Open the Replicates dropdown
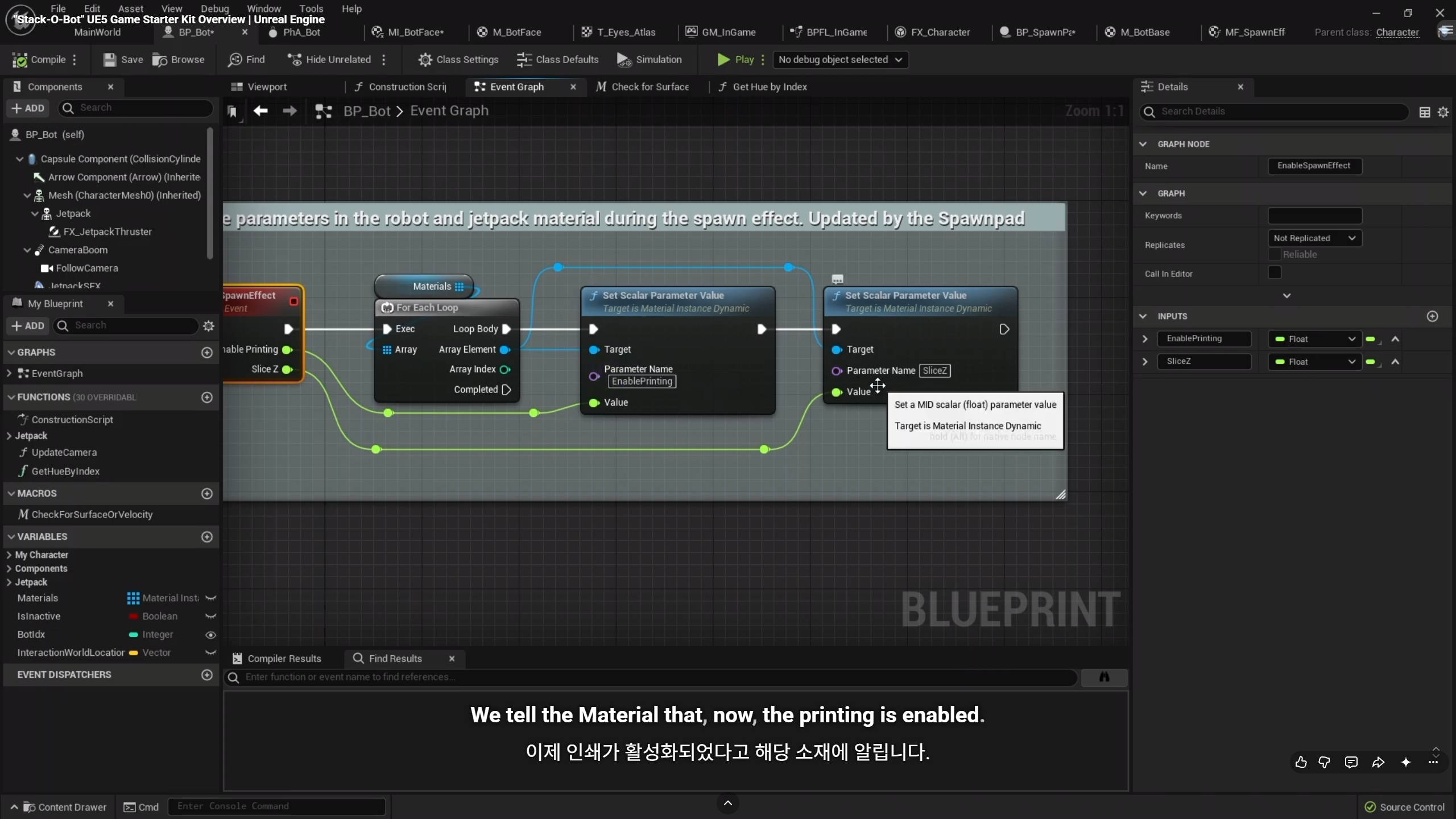Screen dimensions: 1456x819 point(1314,238)
